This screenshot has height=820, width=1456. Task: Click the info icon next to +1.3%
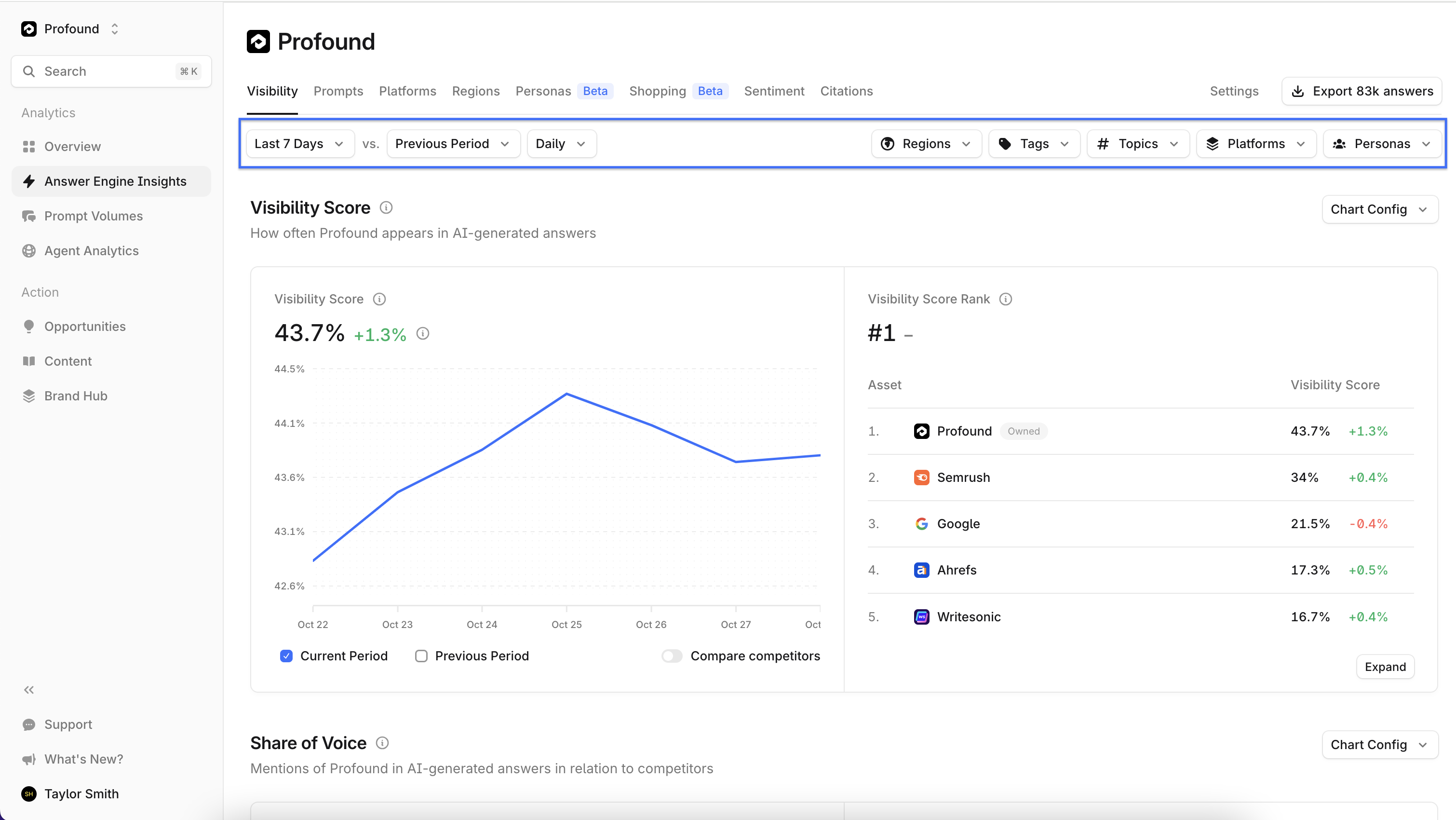pyautogui.click(x=423, y=334)
